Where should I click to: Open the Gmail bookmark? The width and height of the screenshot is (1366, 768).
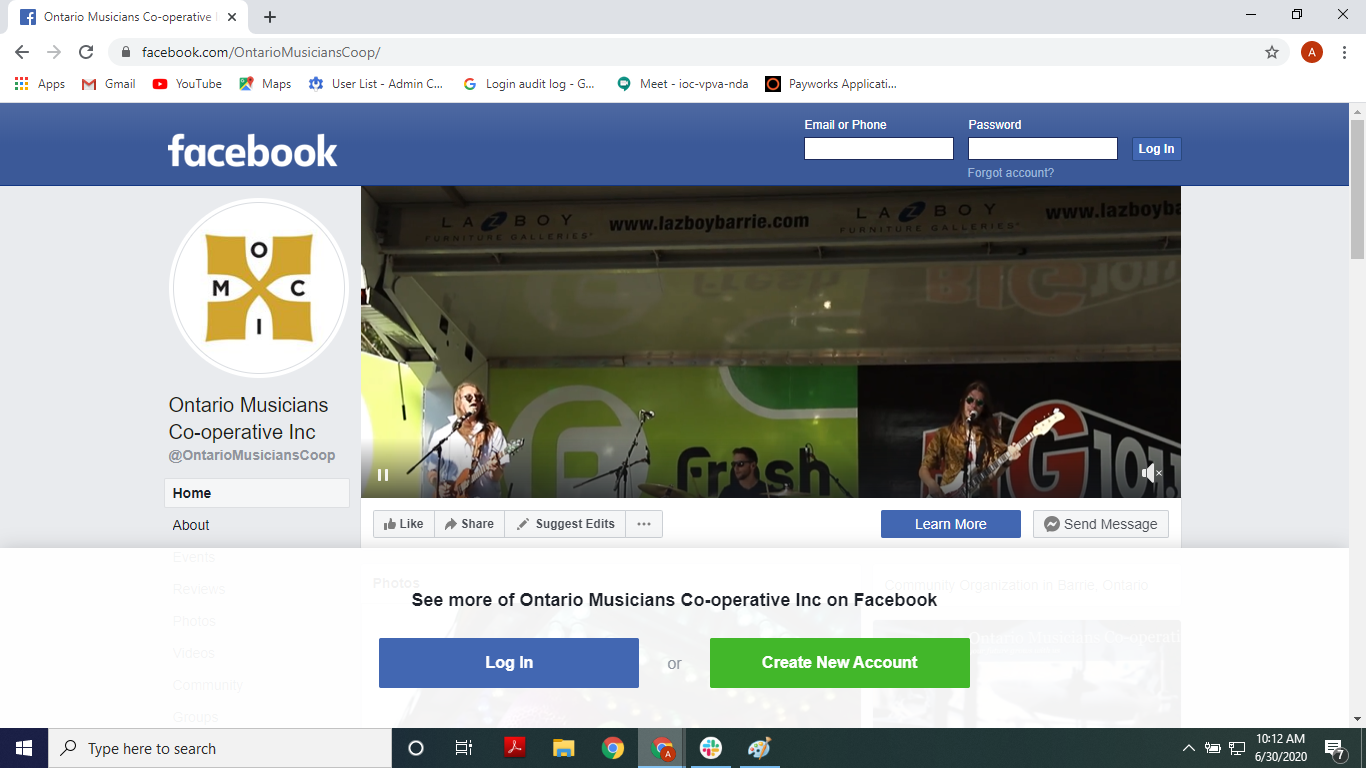coord(109,84)
